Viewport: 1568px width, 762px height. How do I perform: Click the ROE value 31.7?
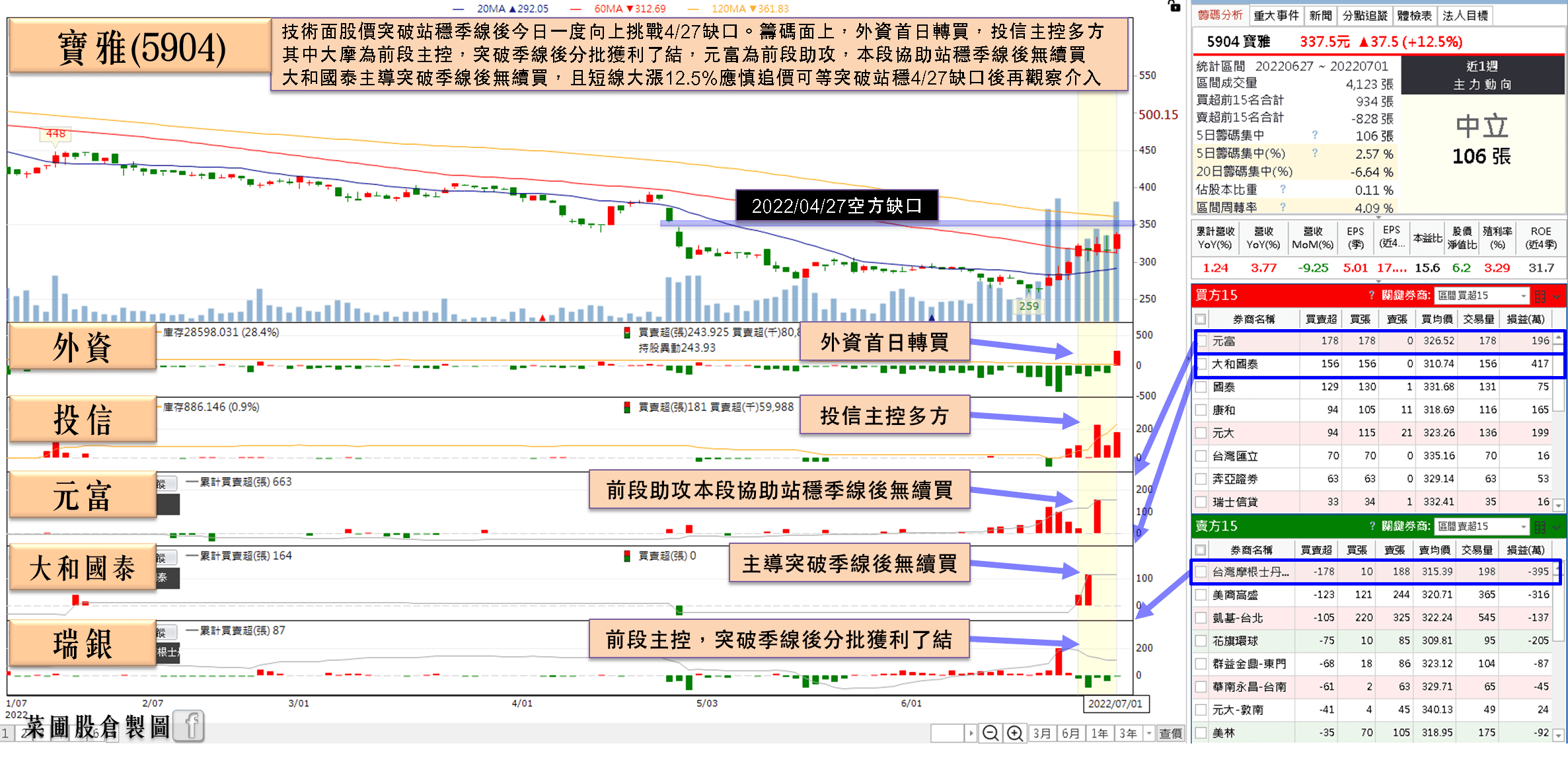(1541, 268)
